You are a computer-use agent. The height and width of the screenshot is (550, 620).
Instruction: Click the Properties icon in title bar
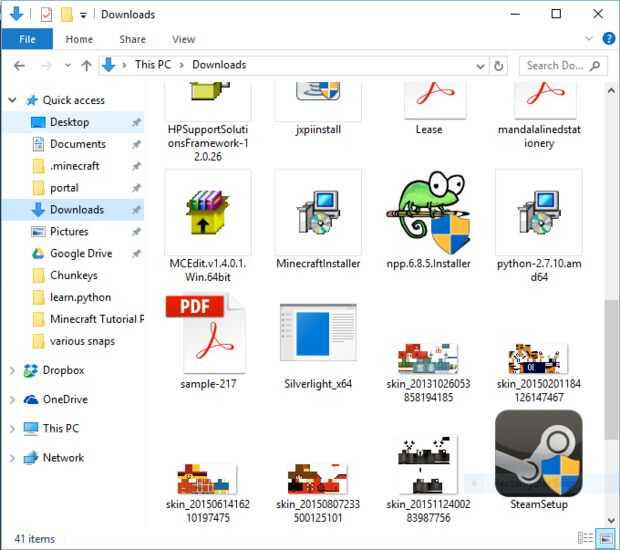click(46, 15)
